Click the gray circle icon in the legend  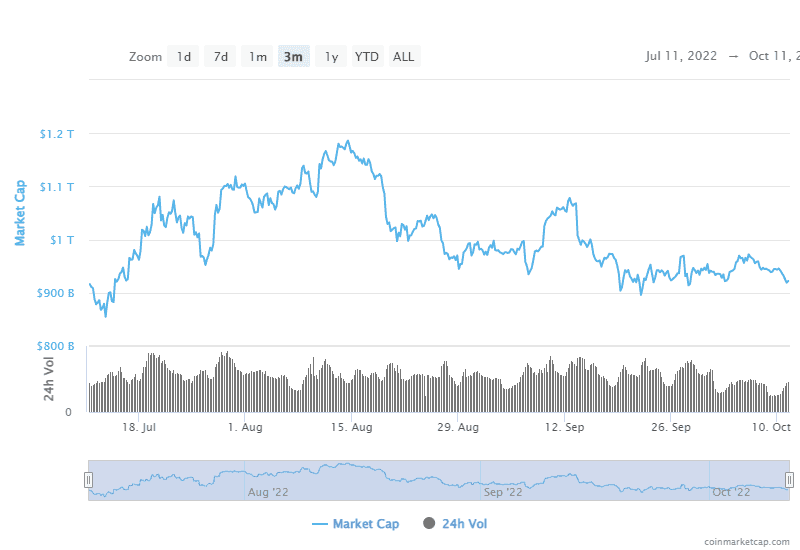(430, 523)
